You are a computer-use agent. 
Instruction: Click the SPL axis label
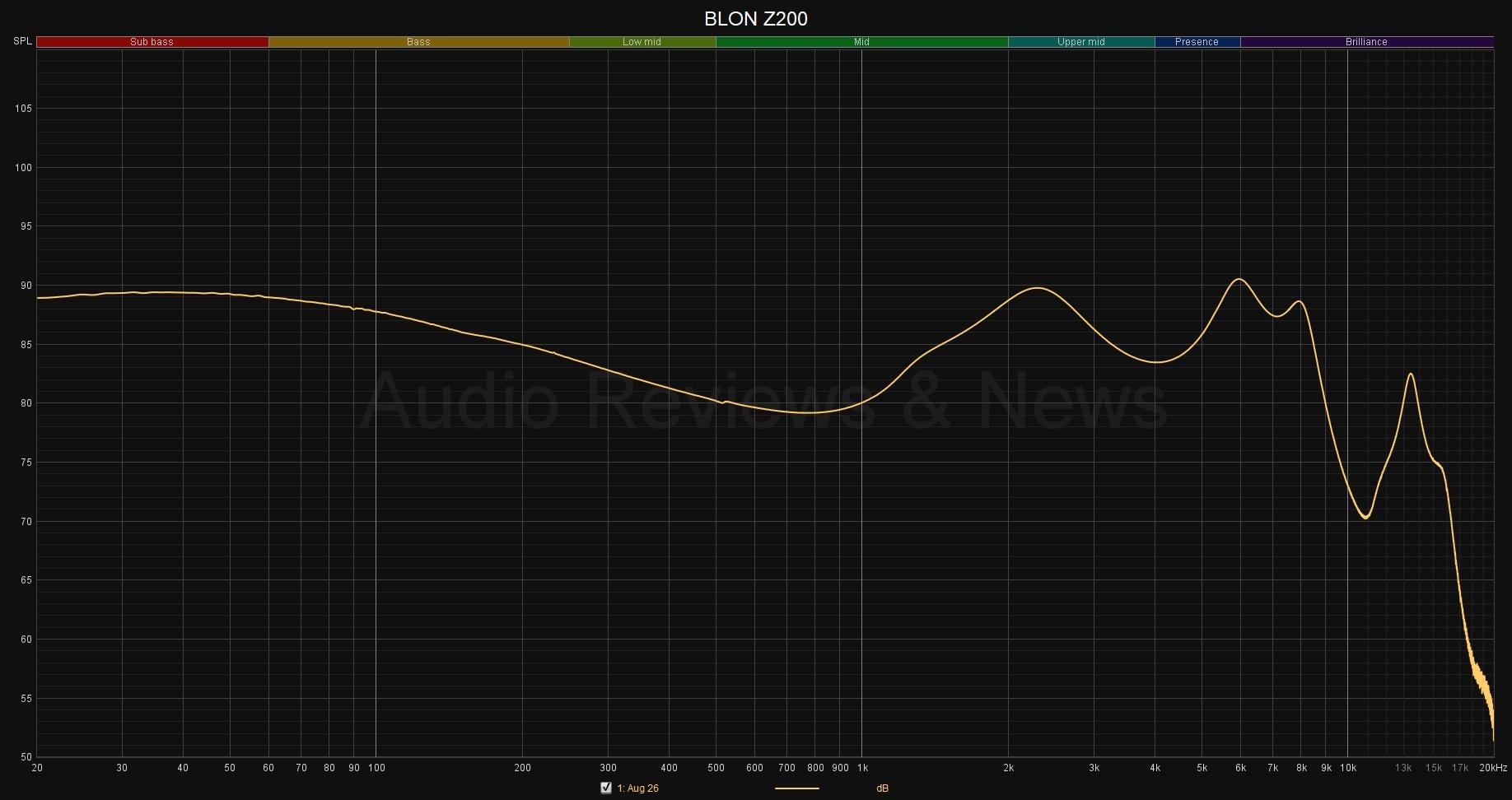[22, 41]
